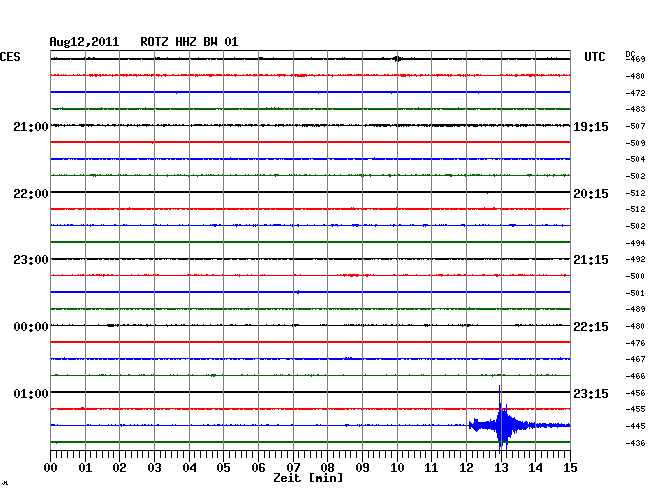Click the DC offset value -466
Image resolution: width=650 pixels, height=494 pixels.
click(635, 376)
